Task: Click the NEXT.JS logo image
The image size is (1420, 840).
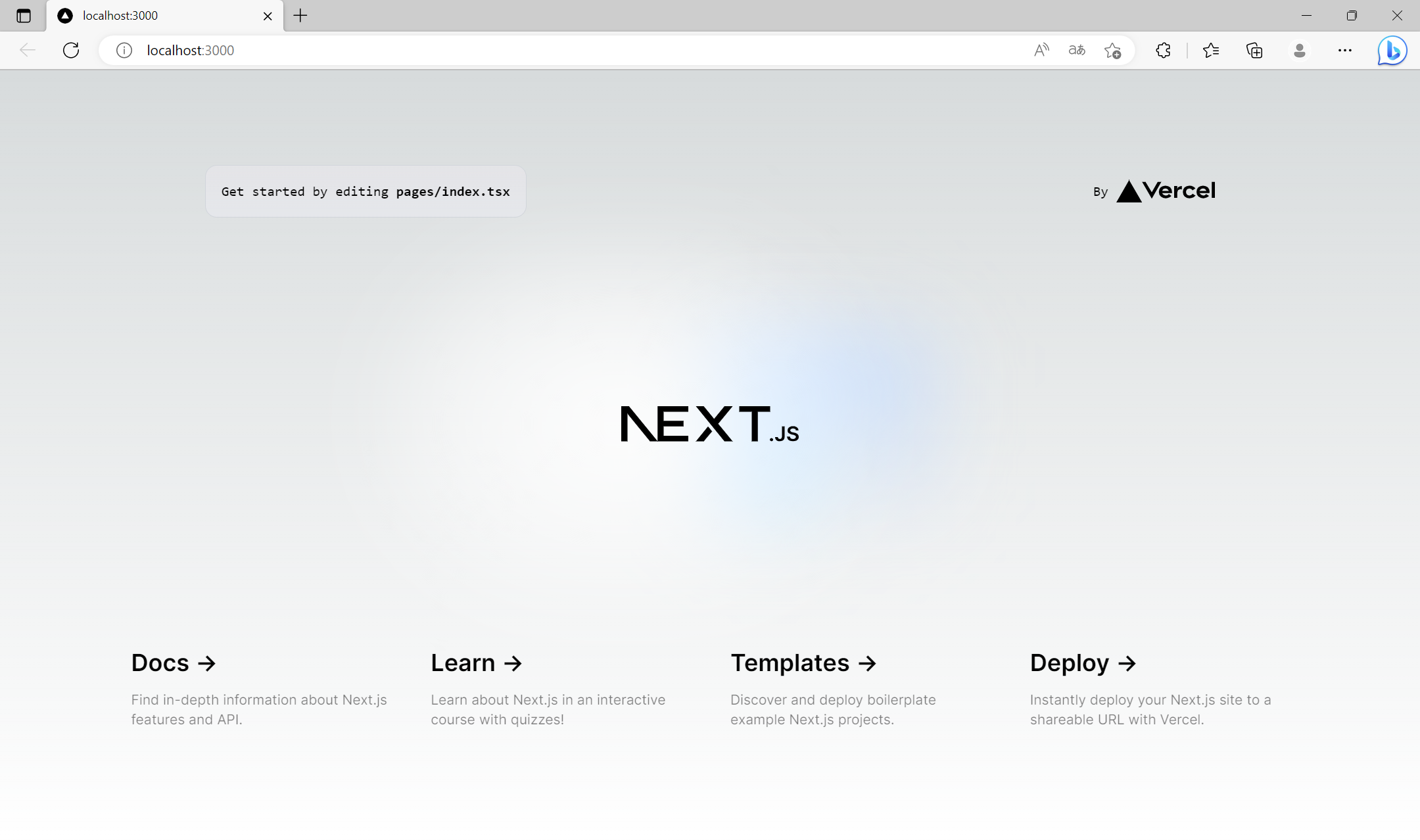Action: coord(710,423)
